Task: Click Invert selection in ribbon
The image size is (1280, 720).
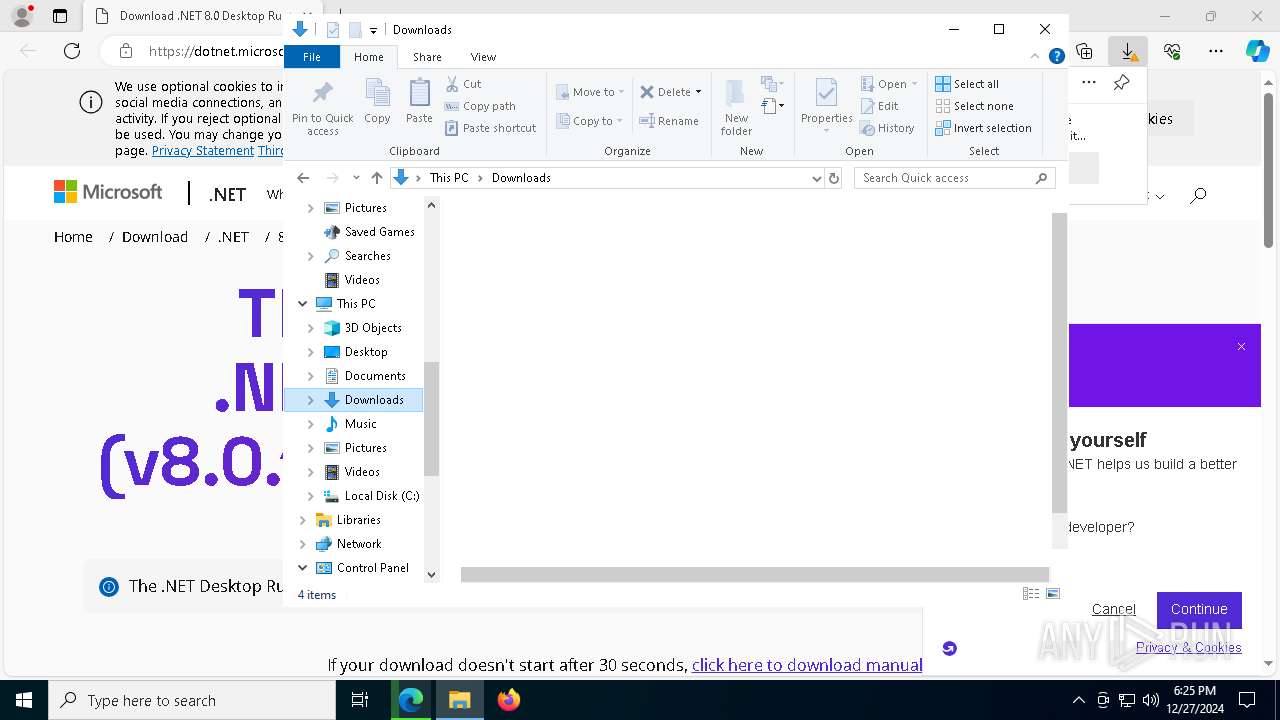Action: (983, 128)
